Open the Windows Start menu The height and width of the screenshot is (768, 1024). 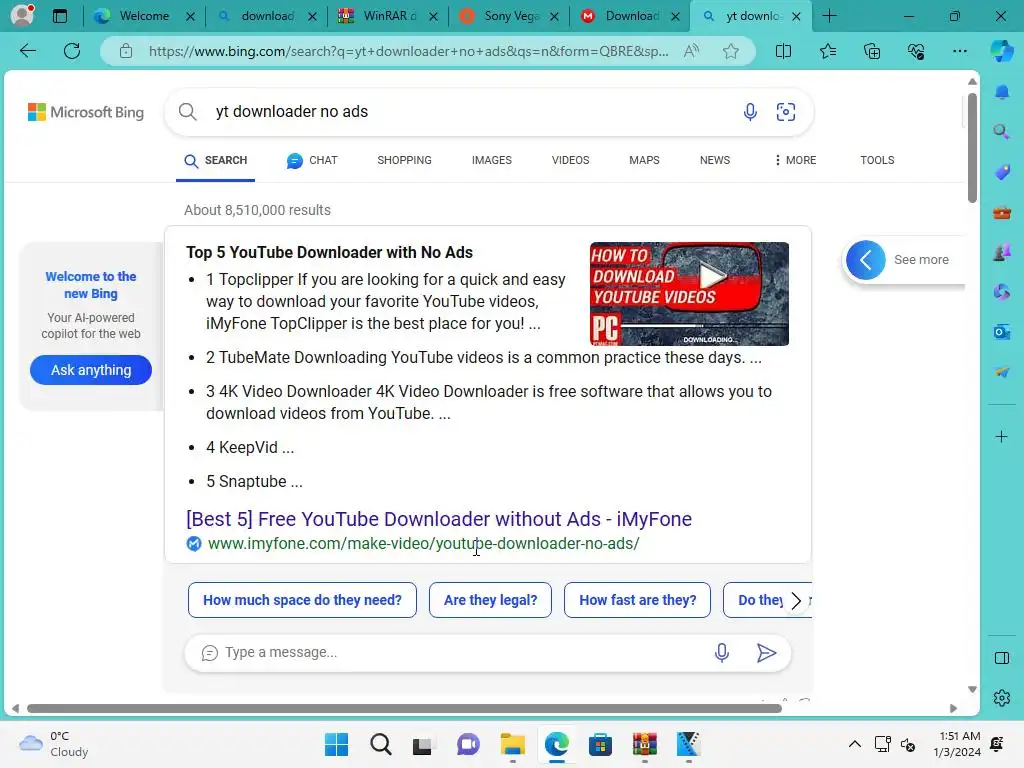click(x=337, y=744)
